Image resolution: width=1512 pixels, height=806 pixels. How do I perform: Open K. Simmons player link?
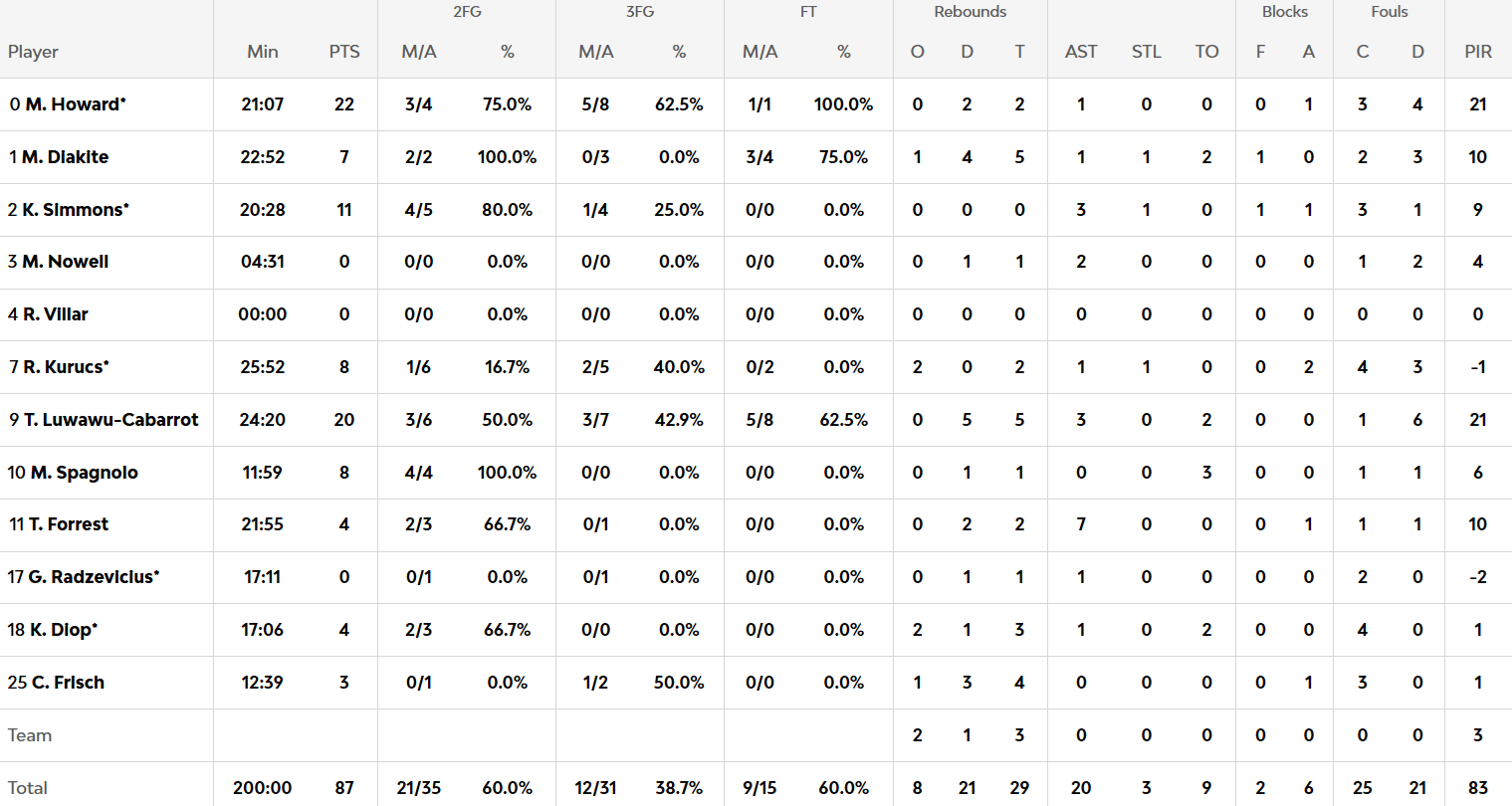coord(75,210)
